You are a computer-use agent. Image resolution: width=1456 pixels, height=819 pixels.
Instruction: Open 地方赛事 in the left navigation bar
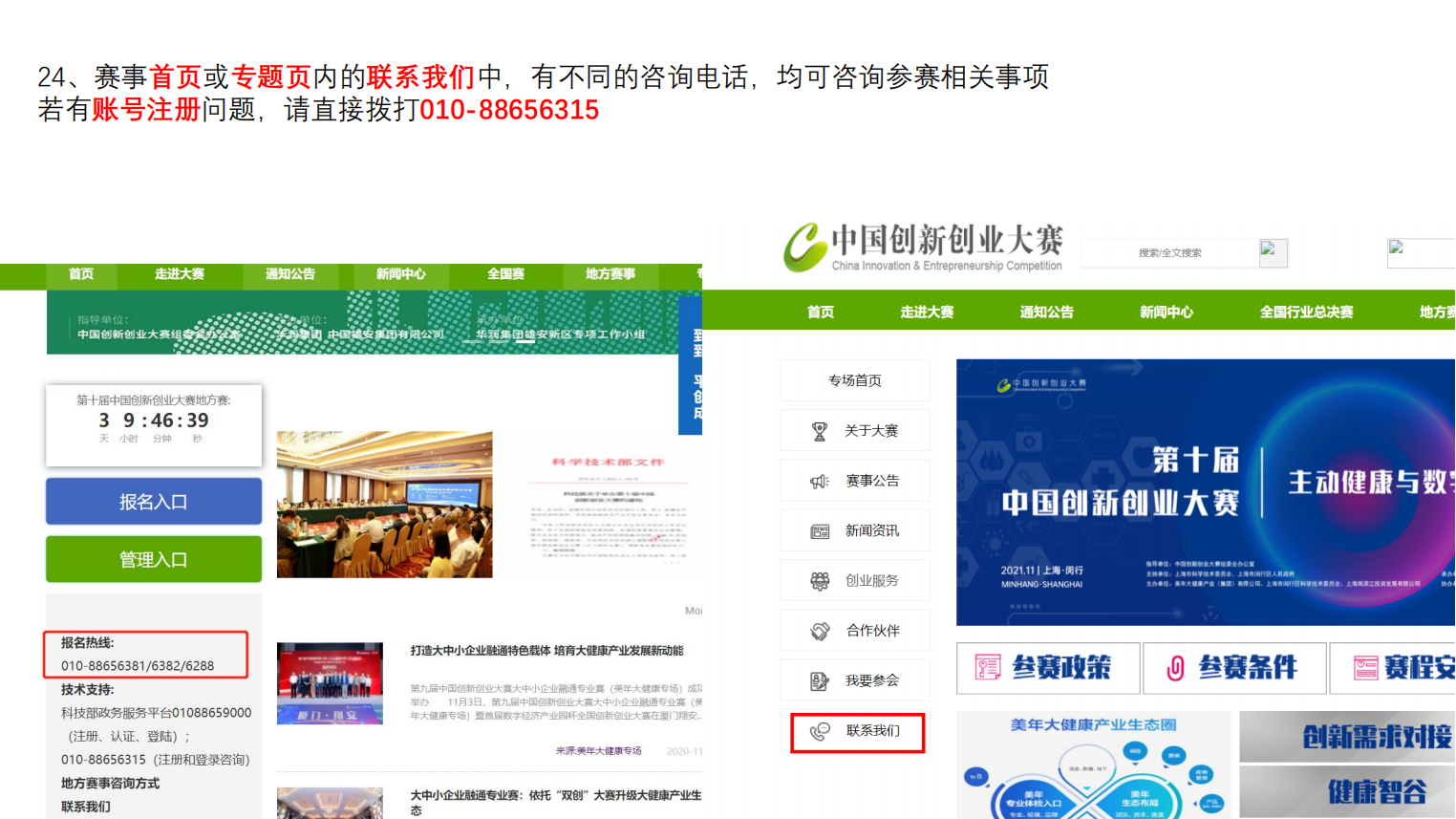[610, 274]
